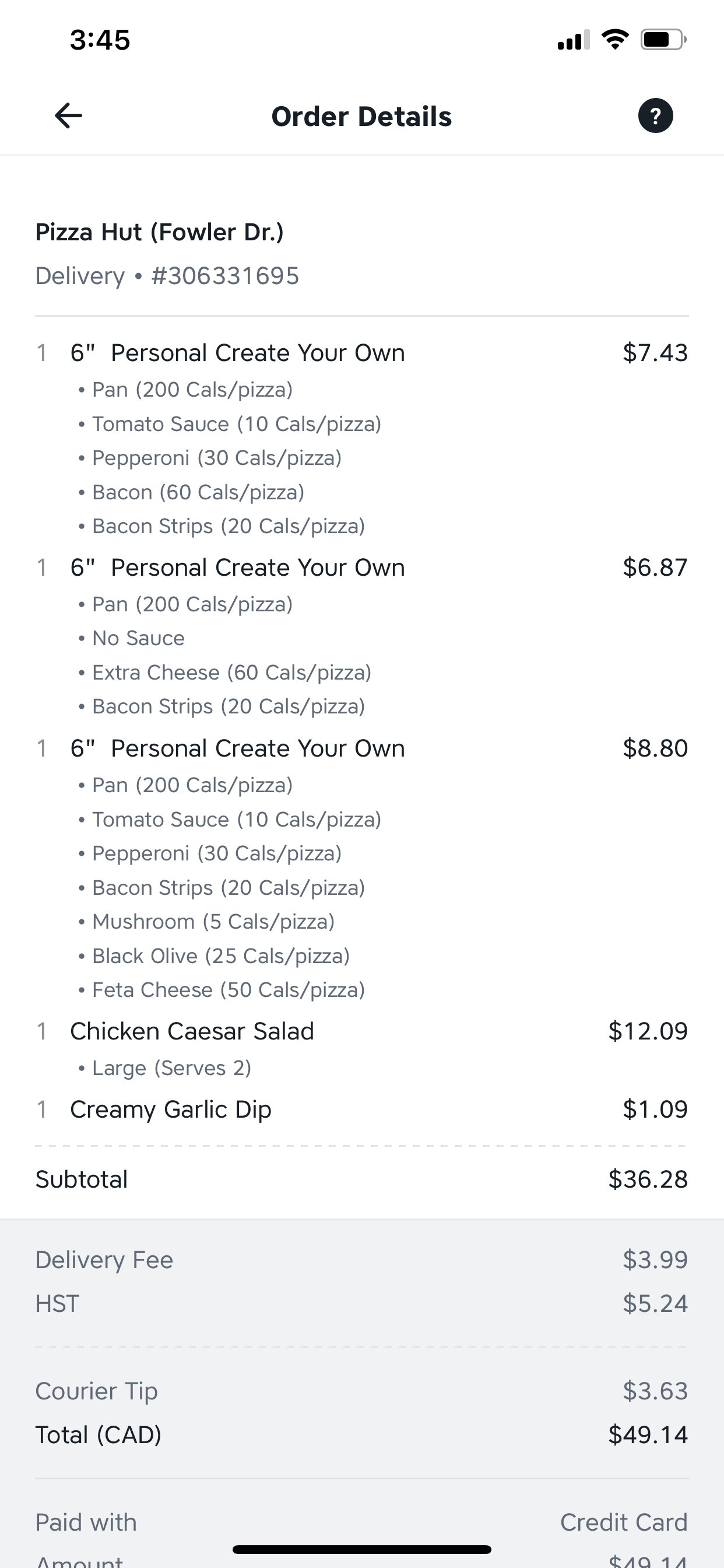Open Pizza Hut (Fowler Dr.) restaurant name

(159, 232)
